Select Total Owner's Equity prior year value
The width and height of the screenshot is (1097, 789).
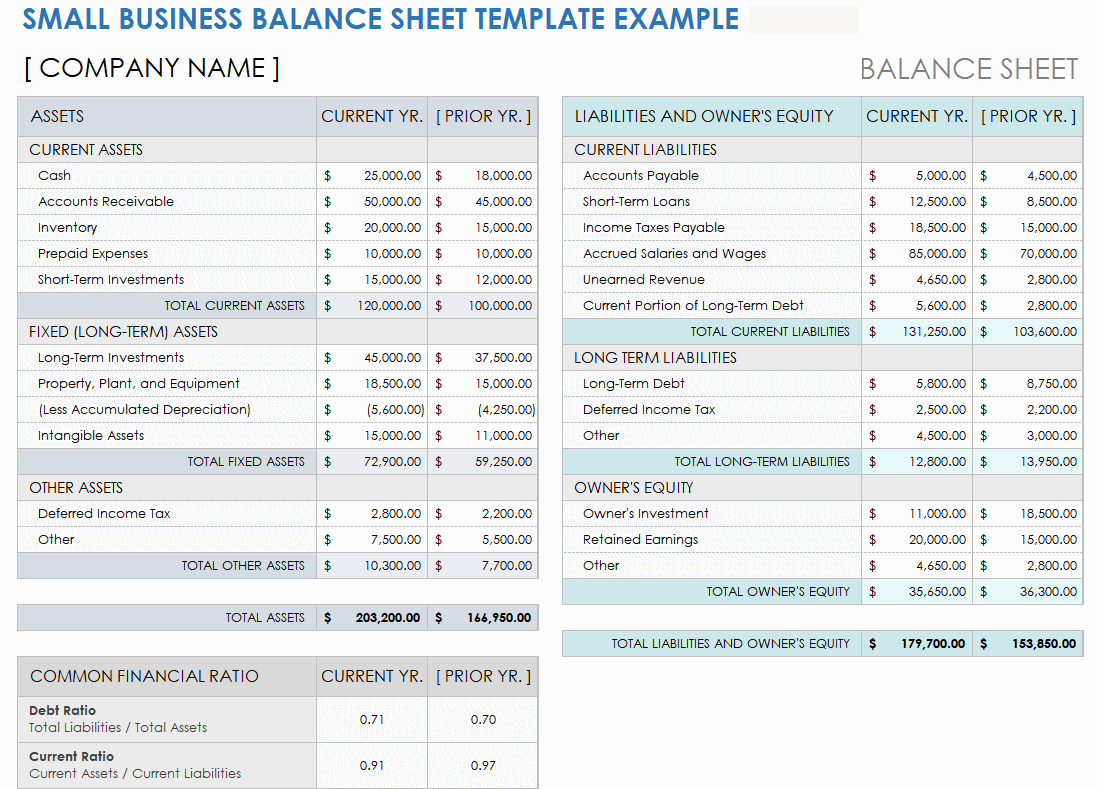tap(1028, 592)
